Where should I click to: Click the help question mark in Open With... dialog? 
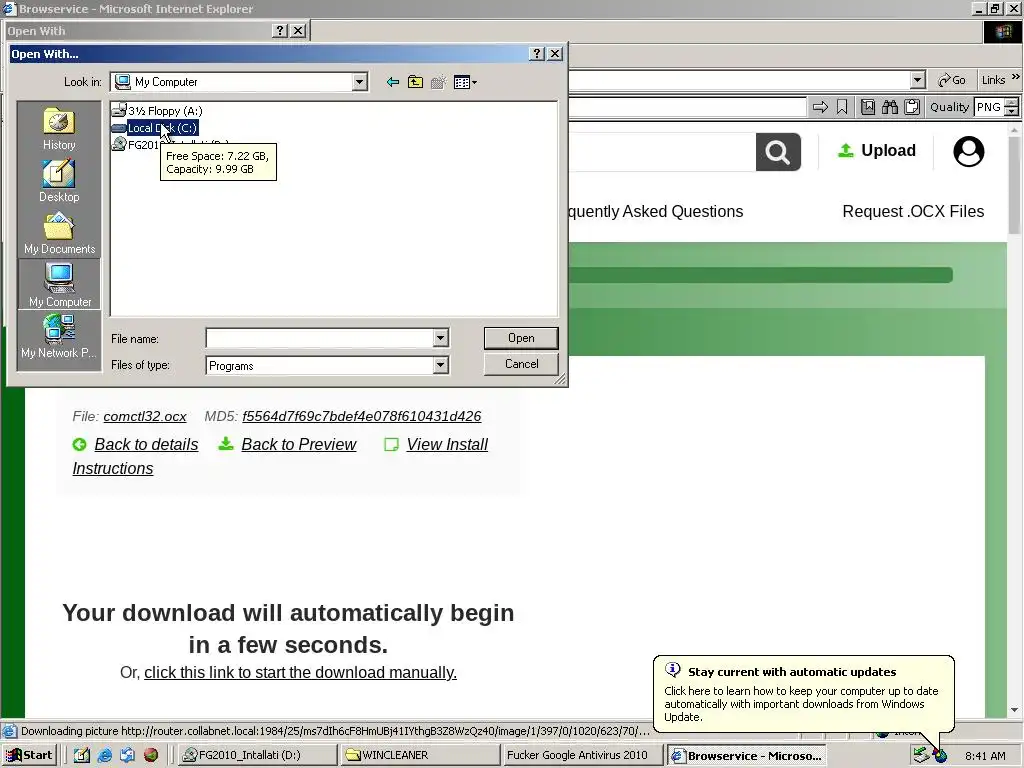(x=536, y=54)
